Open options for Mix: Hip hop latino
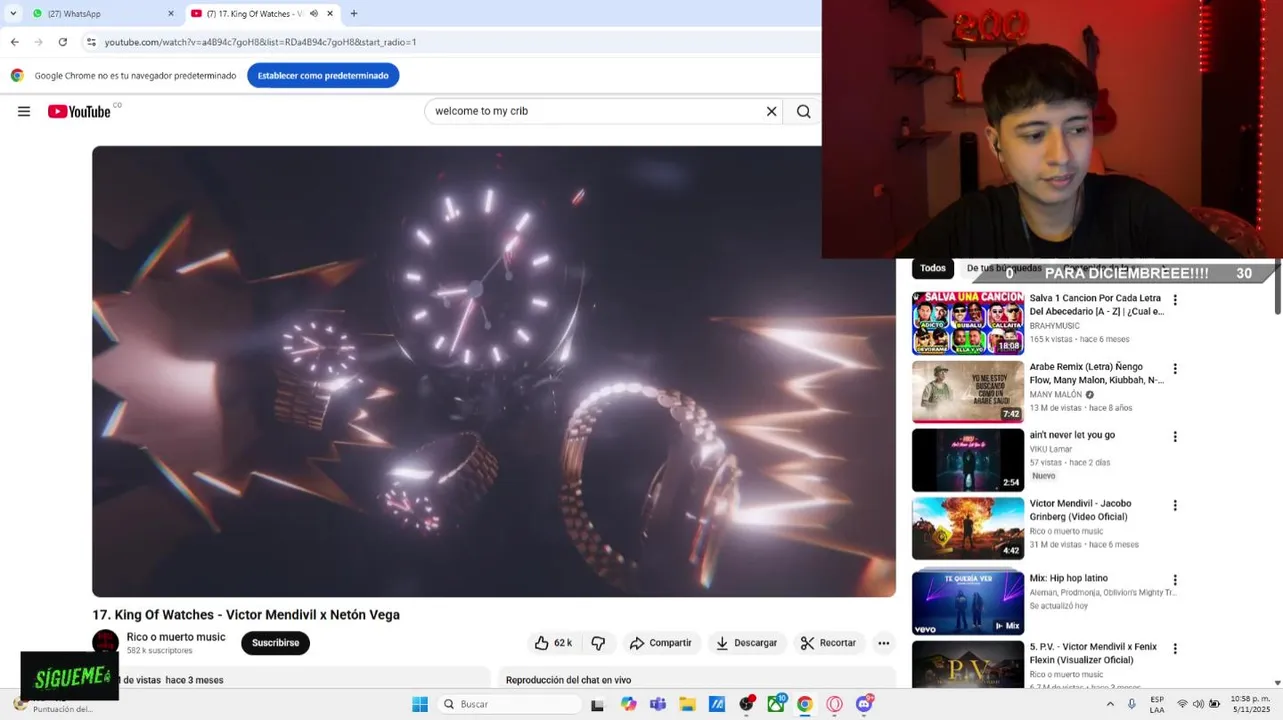The height and width of the screenshot is (720, 1283). (x=1175, y=580)
